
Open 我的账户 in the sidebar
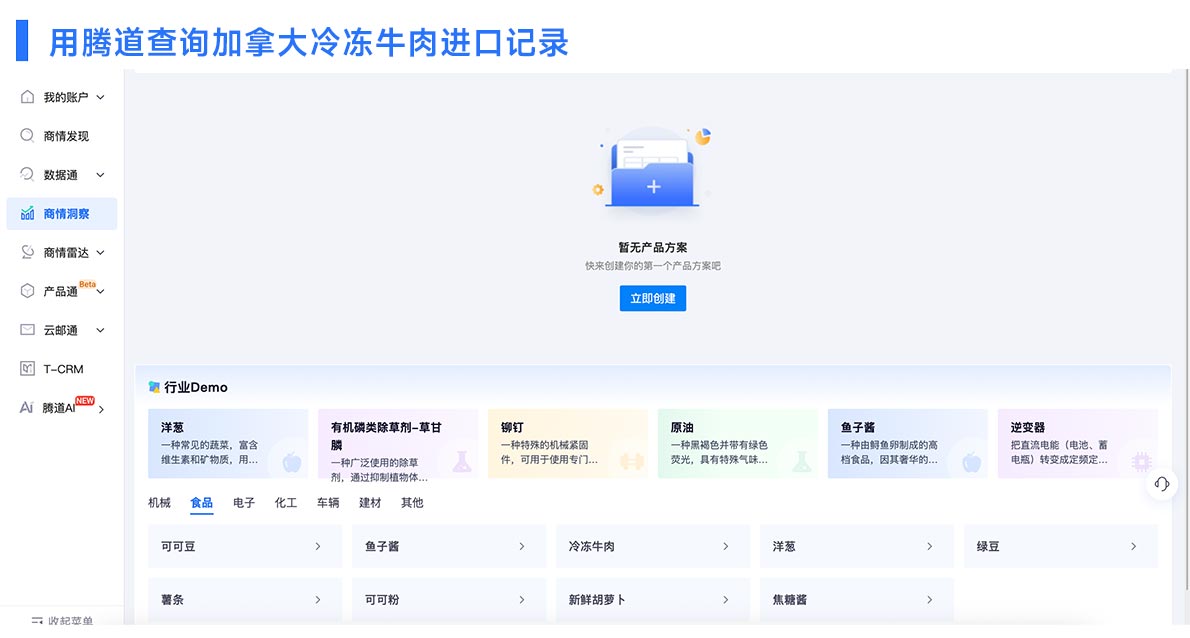tap(57, 96)
